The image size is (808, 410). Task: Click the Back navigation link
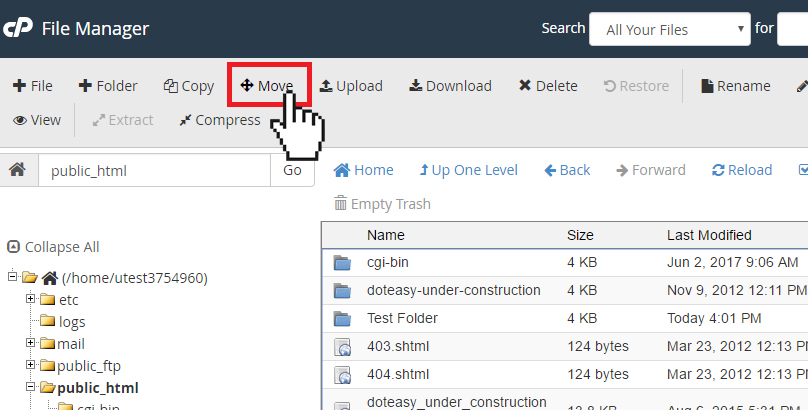(x=567, y=170)
